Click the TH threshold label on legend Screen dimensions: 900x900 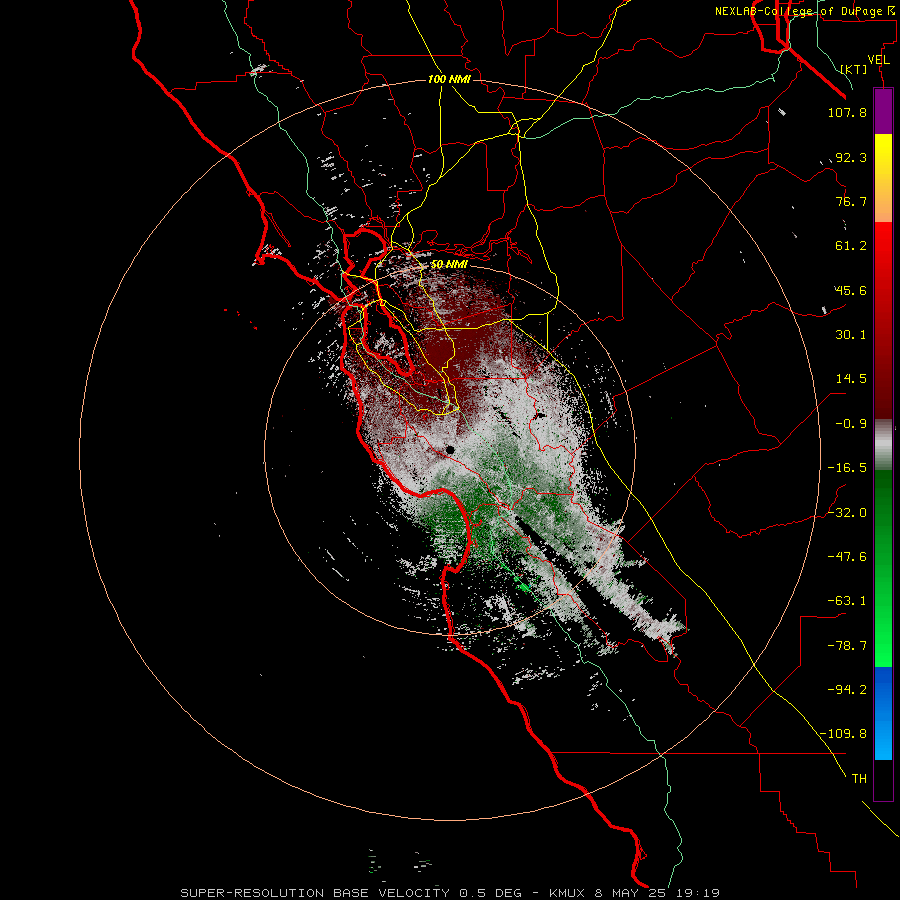click(859, 779)
